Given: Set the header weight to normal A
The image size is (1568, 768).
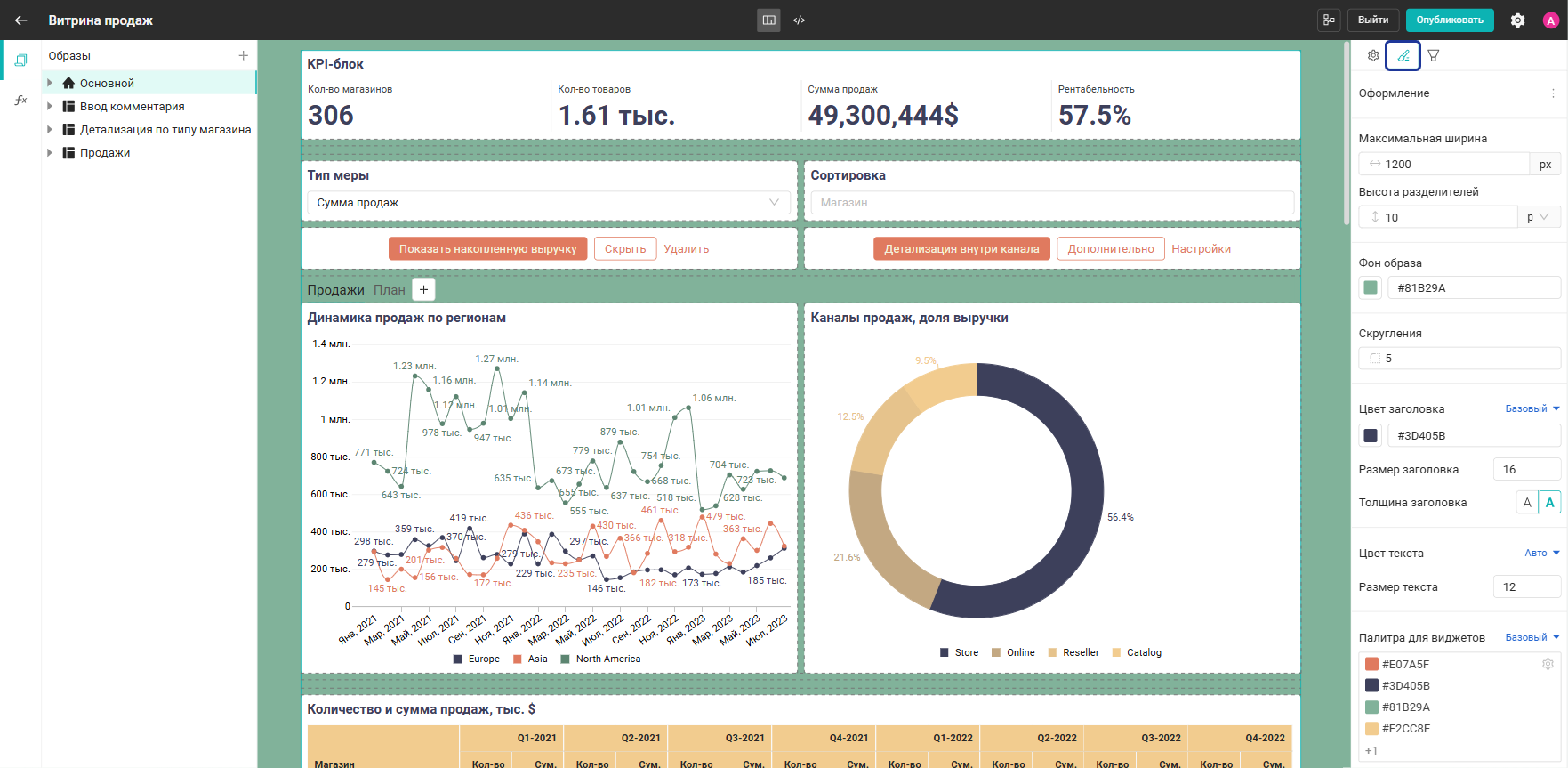Looking at the screenshot, I should (x=1527, y=502).
